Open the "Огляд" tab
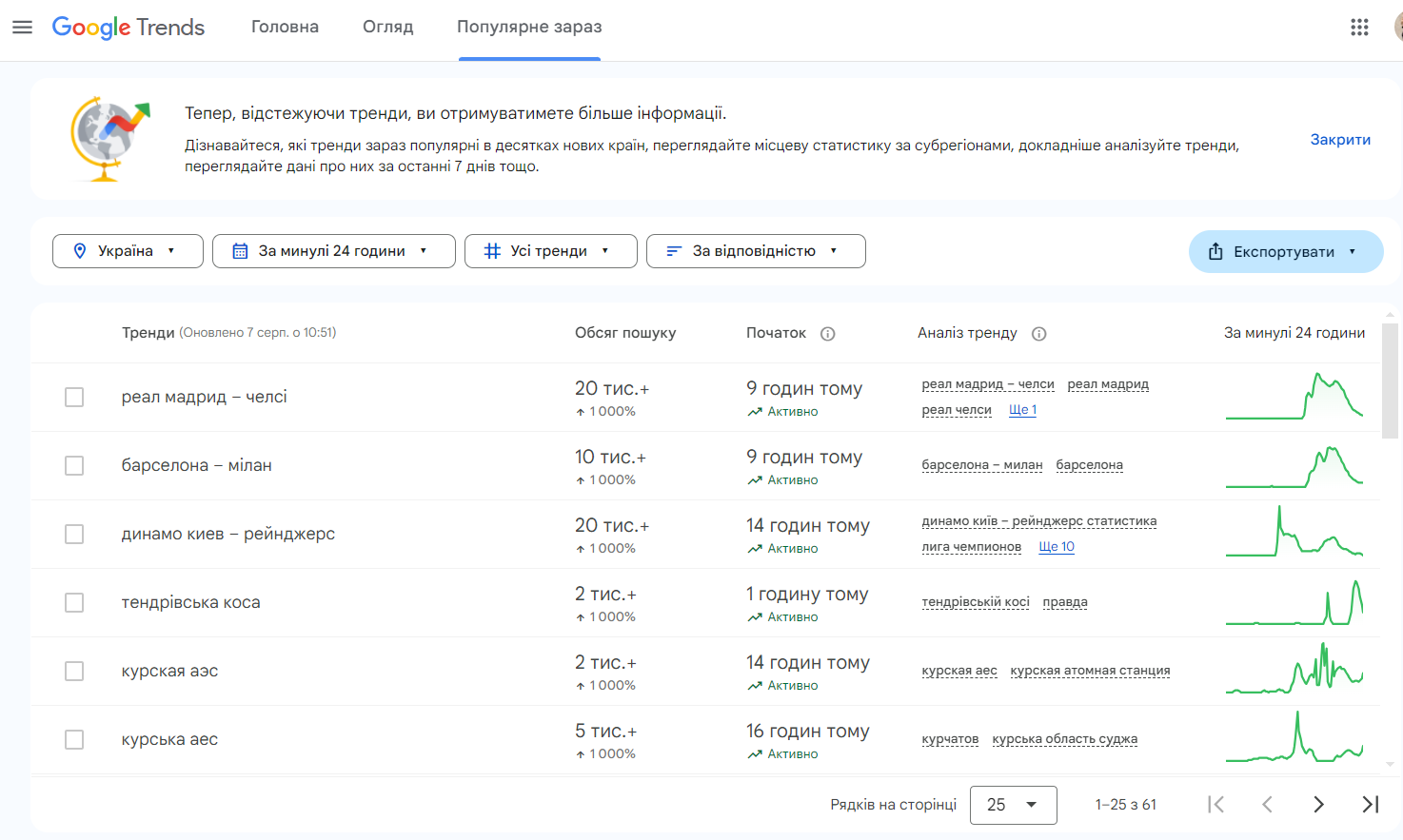The width and height of the screenshot is (1403, 840). 387,27
